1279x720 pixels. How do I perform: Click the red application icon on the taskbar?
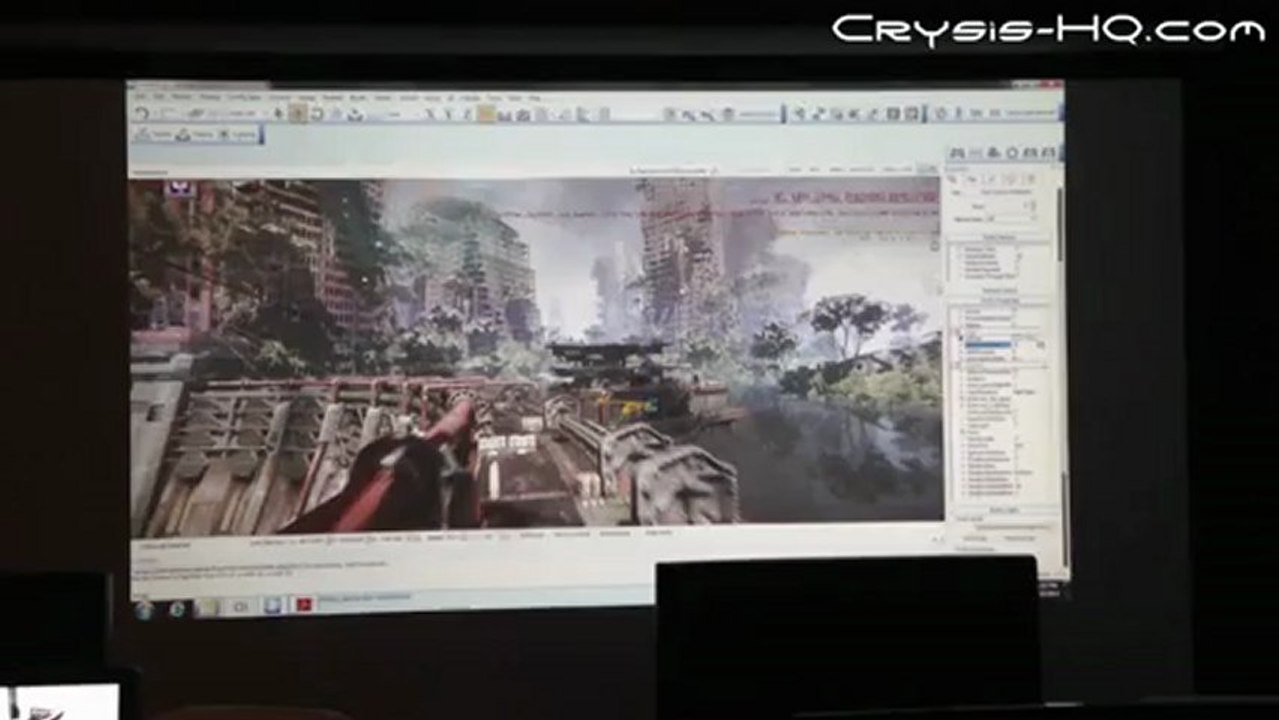click(x=304, y=603)
